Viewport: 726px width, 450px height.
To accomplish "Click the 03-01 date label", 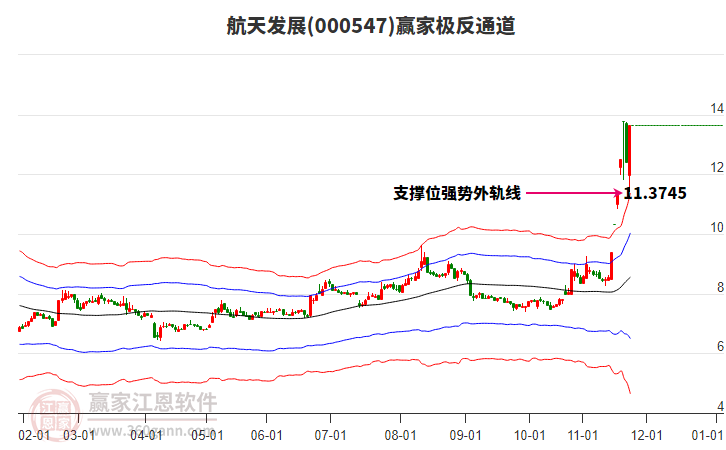I will pyautogui.click(x=79, y=436).
